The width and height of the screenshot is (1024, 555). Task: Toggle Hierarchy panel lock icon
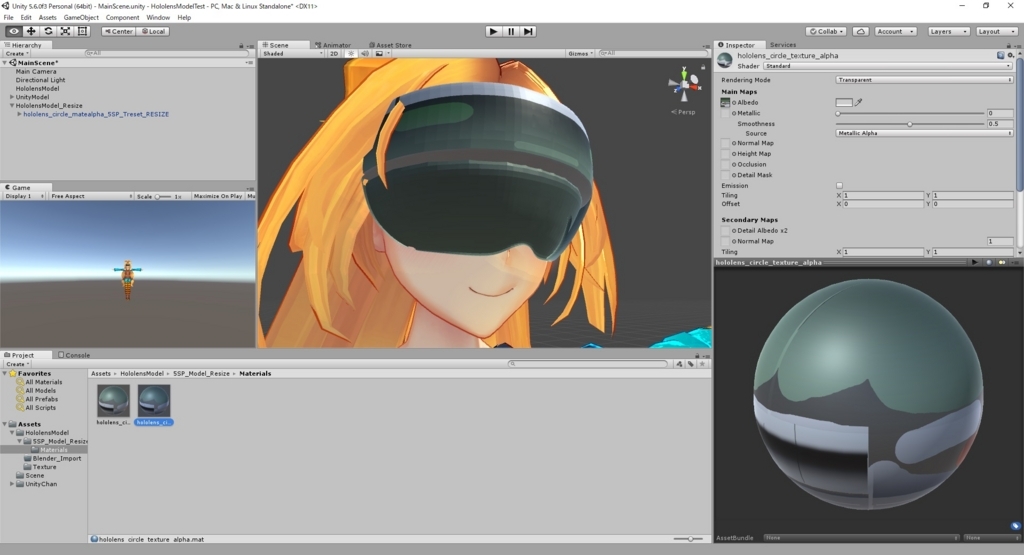(241, 45)
